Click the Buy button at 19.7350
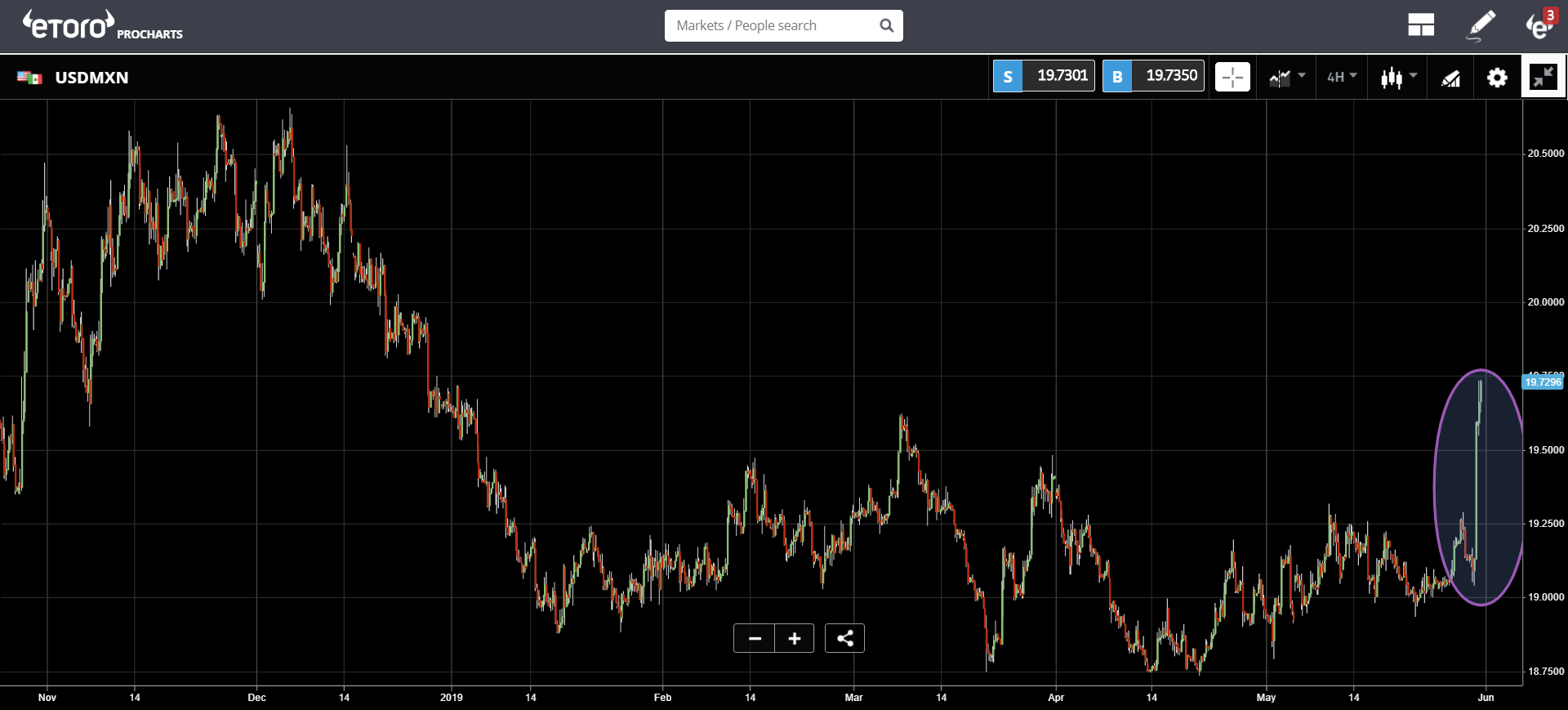The height and width of the screenshot is (710, 1568). (x=1153, y=76)
